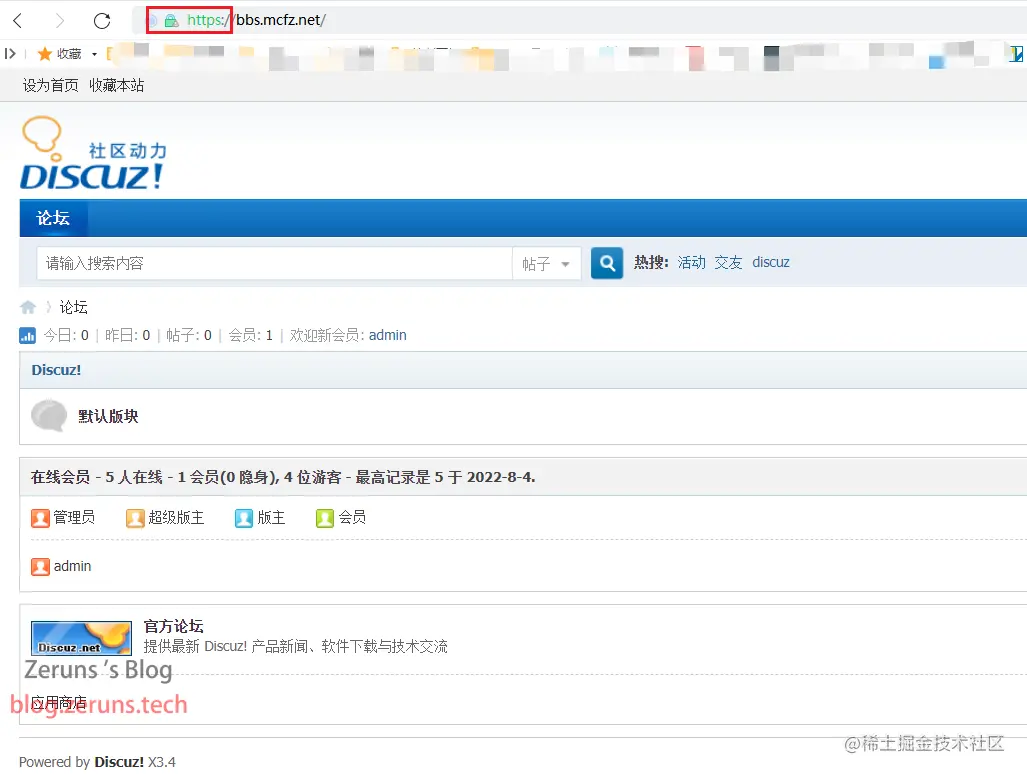Click the 昨日: 0 statistic
The height and width of the screenshot is (776, 1027).
128,335
